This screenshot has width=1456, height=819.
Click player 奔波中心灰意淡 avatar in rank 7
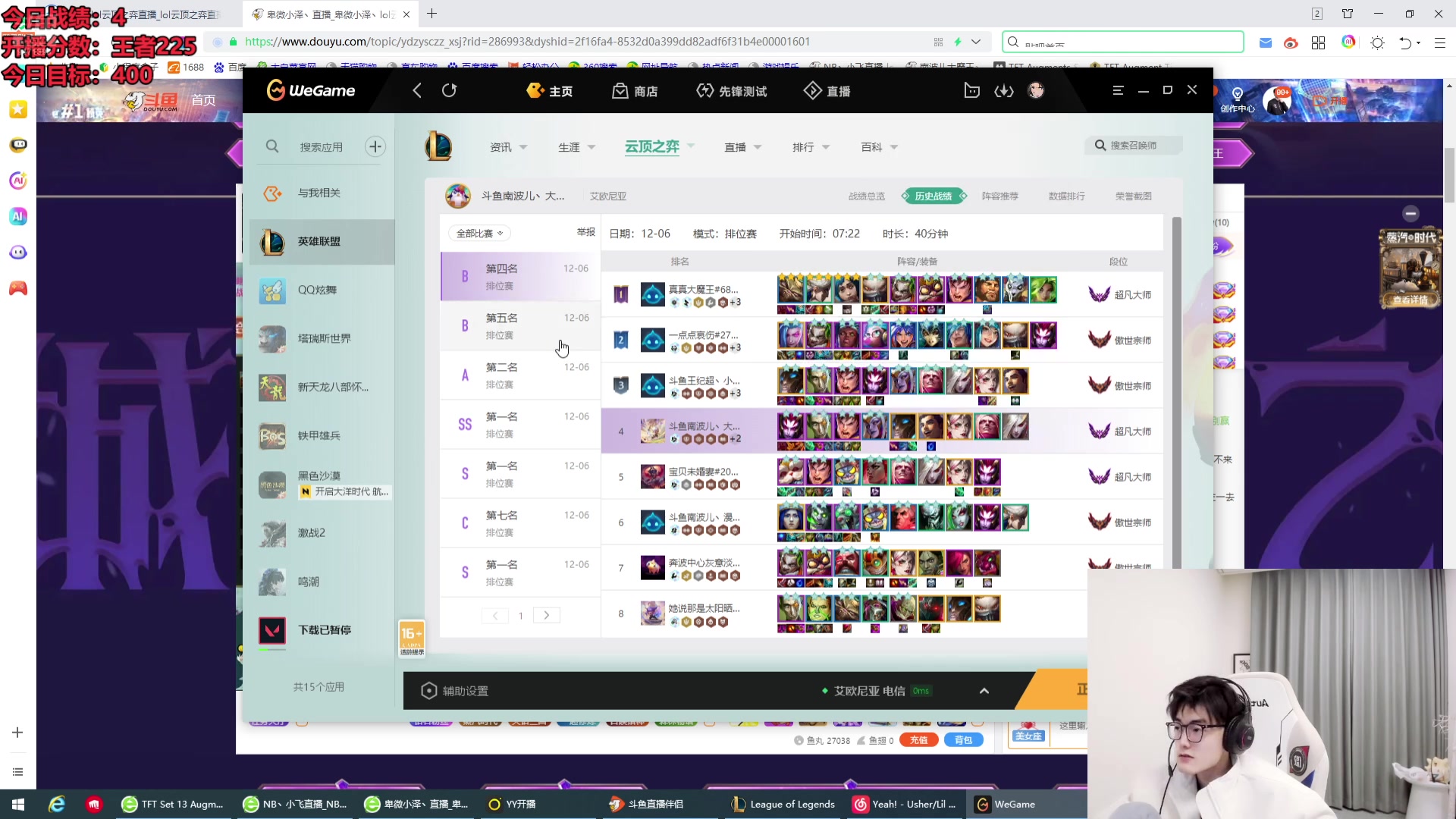tap(652, 567)
